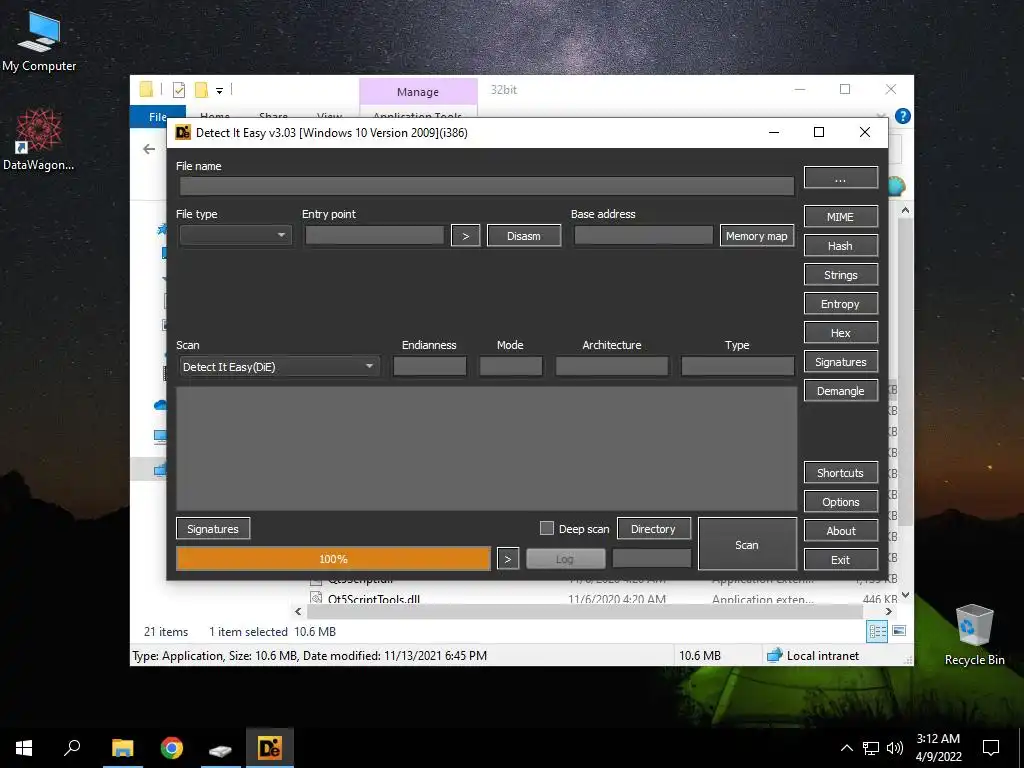The image size is (1024, 768).
Task: Expand the Detect It Easy(DiE) scan dropdown
Action: point(279,366)
